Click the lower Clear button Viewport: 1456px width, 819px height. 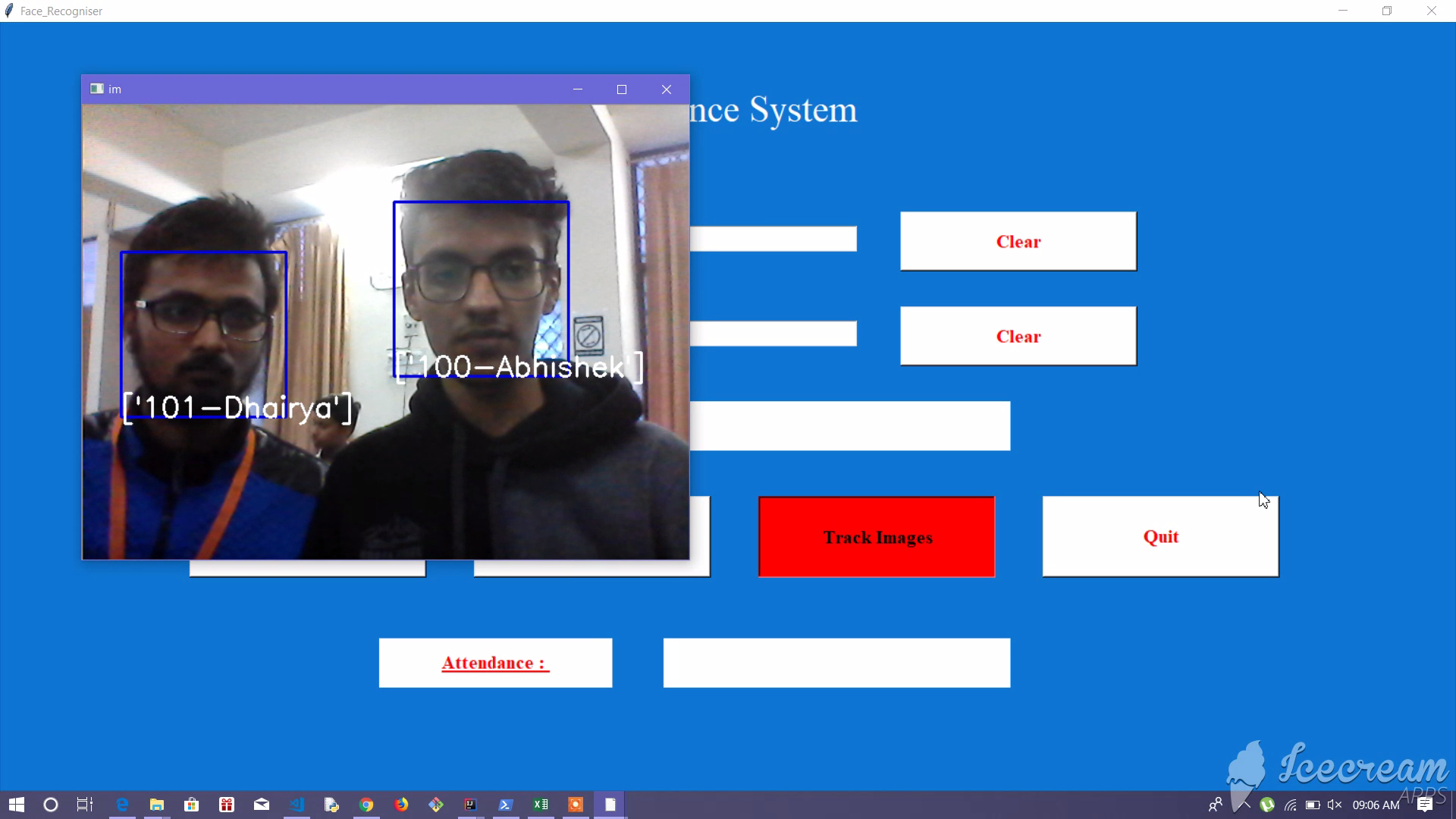click(1018, 336)
